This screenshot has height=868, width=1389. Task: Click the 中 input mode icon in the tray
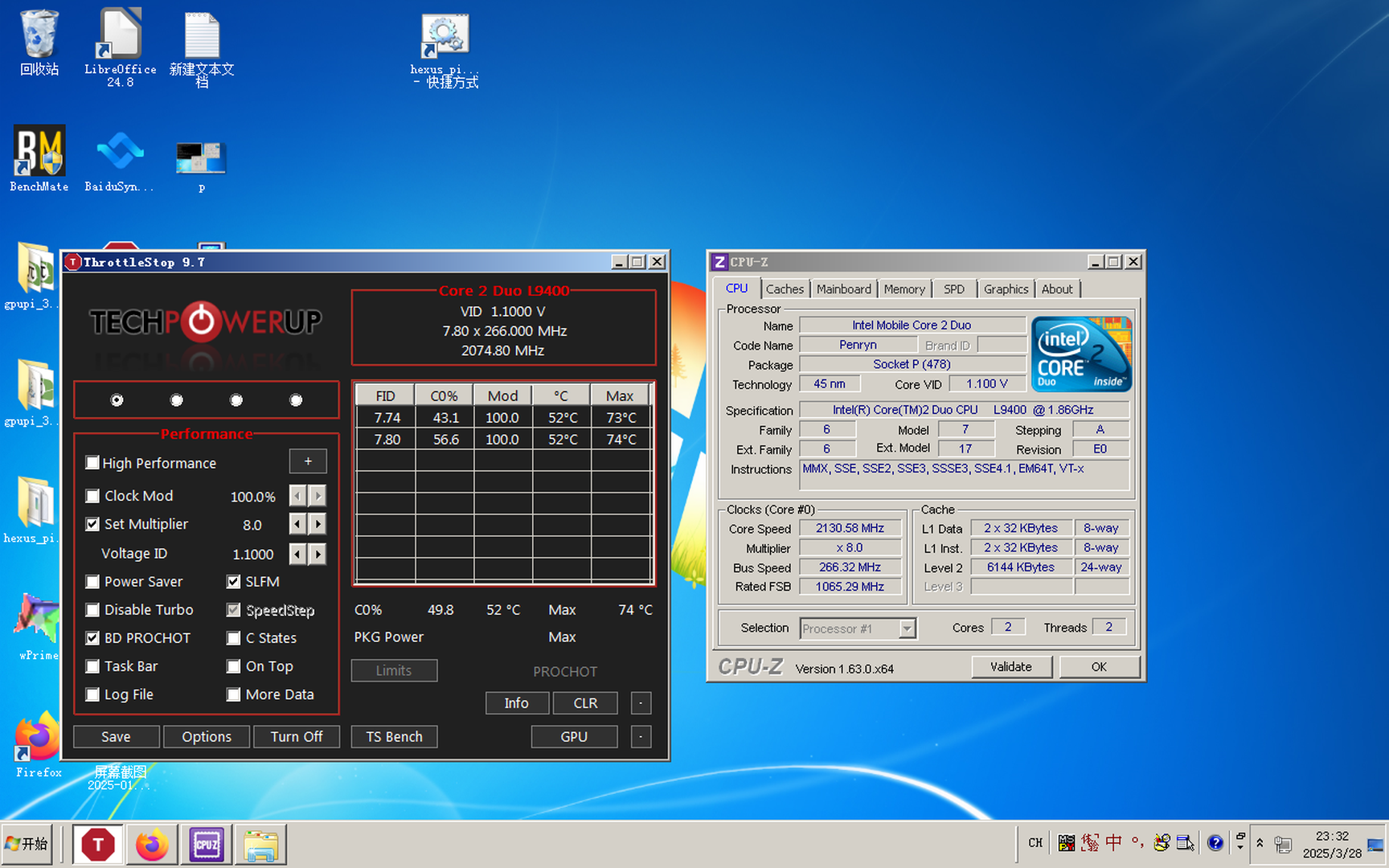(x=1113, y=842)
